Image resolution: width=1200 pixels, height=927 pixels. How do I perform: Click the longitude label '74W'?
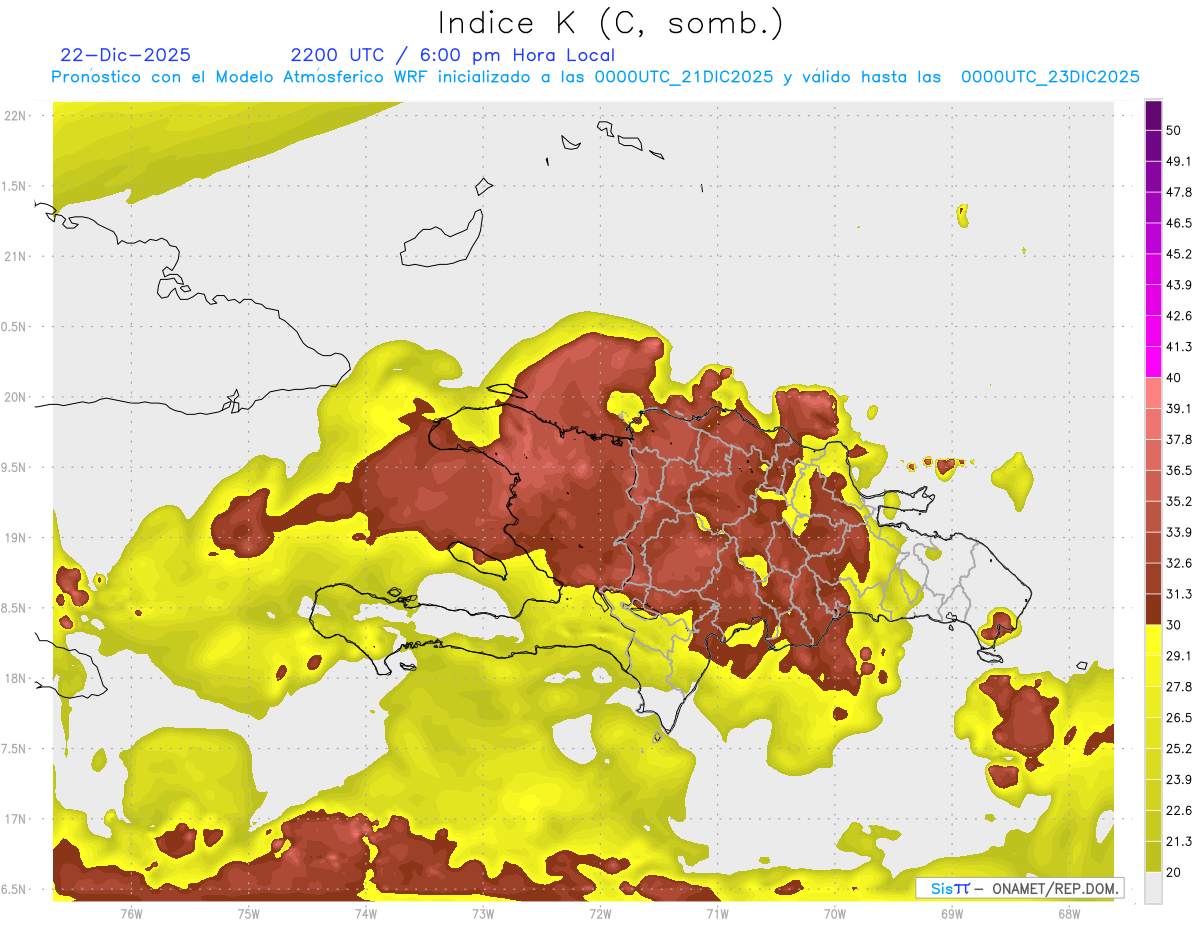366,913
